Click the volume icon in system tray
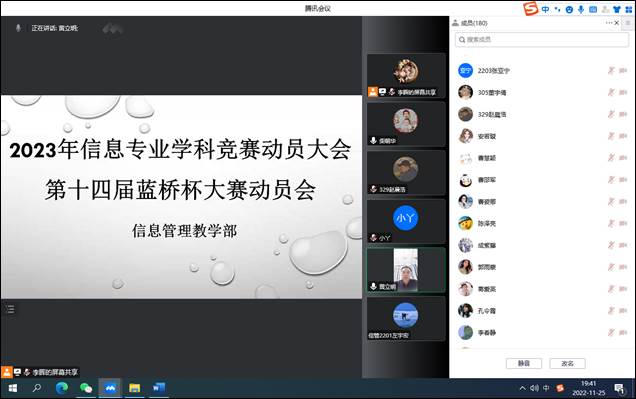Screen dimensions: 636x399 [534, 388]
